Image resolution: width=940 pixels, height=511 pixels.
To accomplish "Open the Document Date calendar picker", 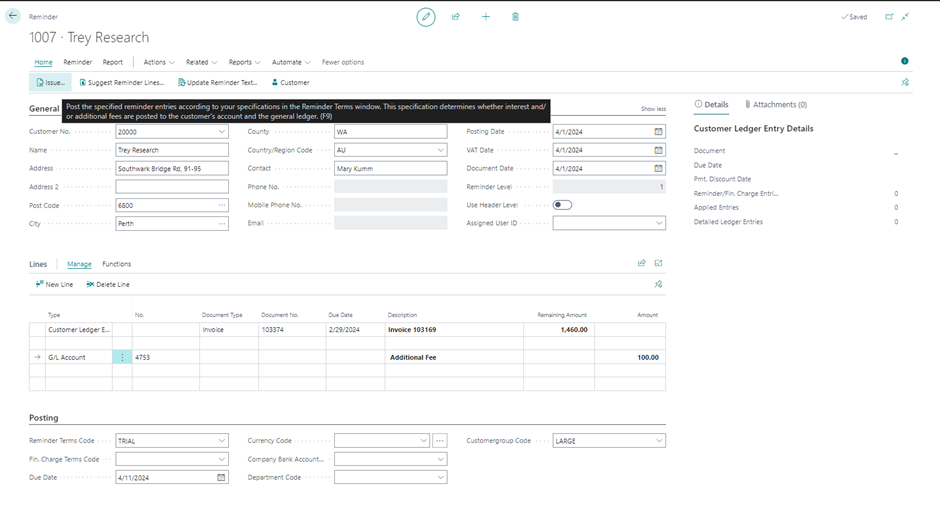I will (658, 169).
